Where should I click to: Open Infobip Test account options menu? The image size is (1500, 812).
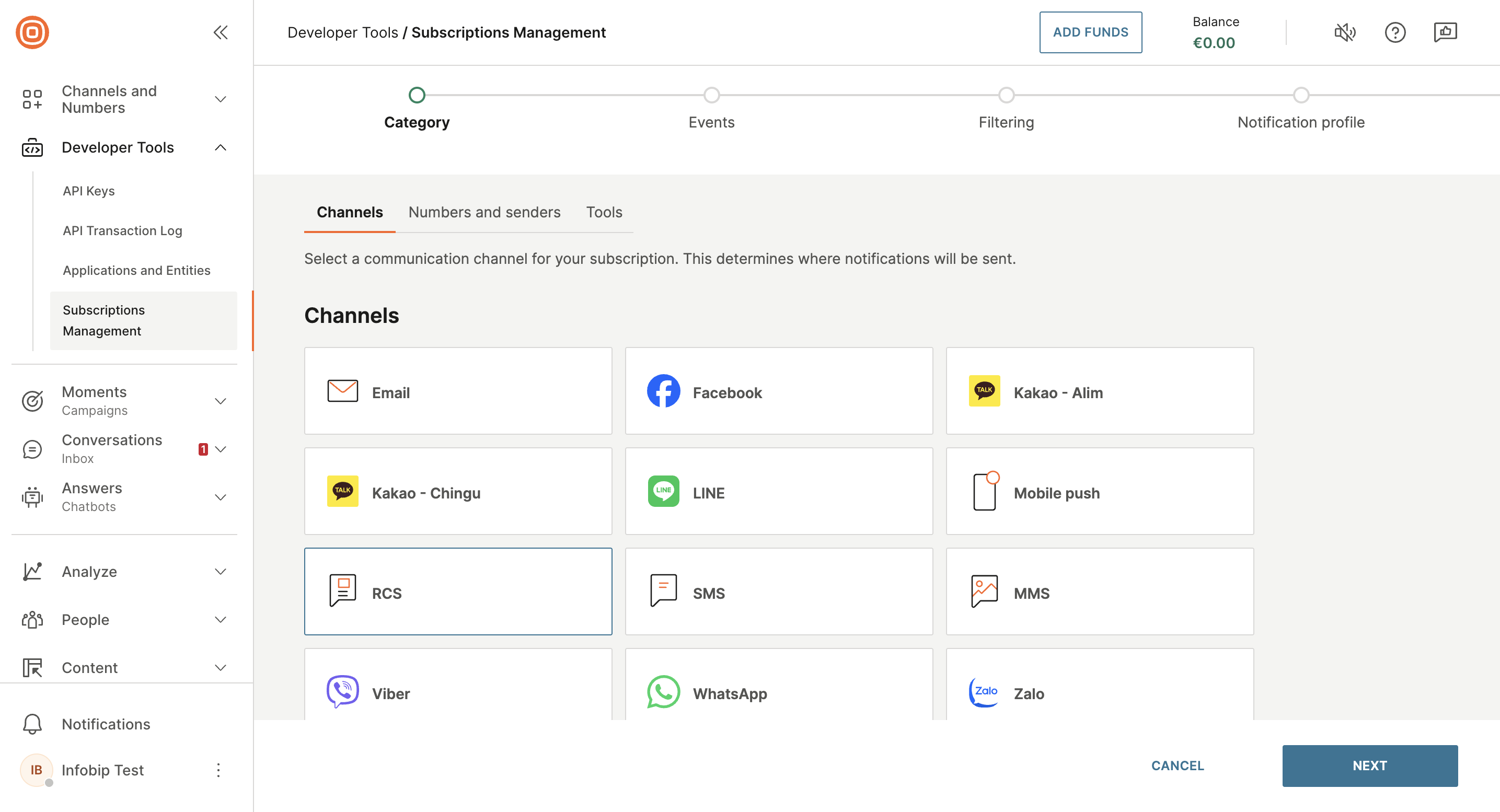point(218,770)
